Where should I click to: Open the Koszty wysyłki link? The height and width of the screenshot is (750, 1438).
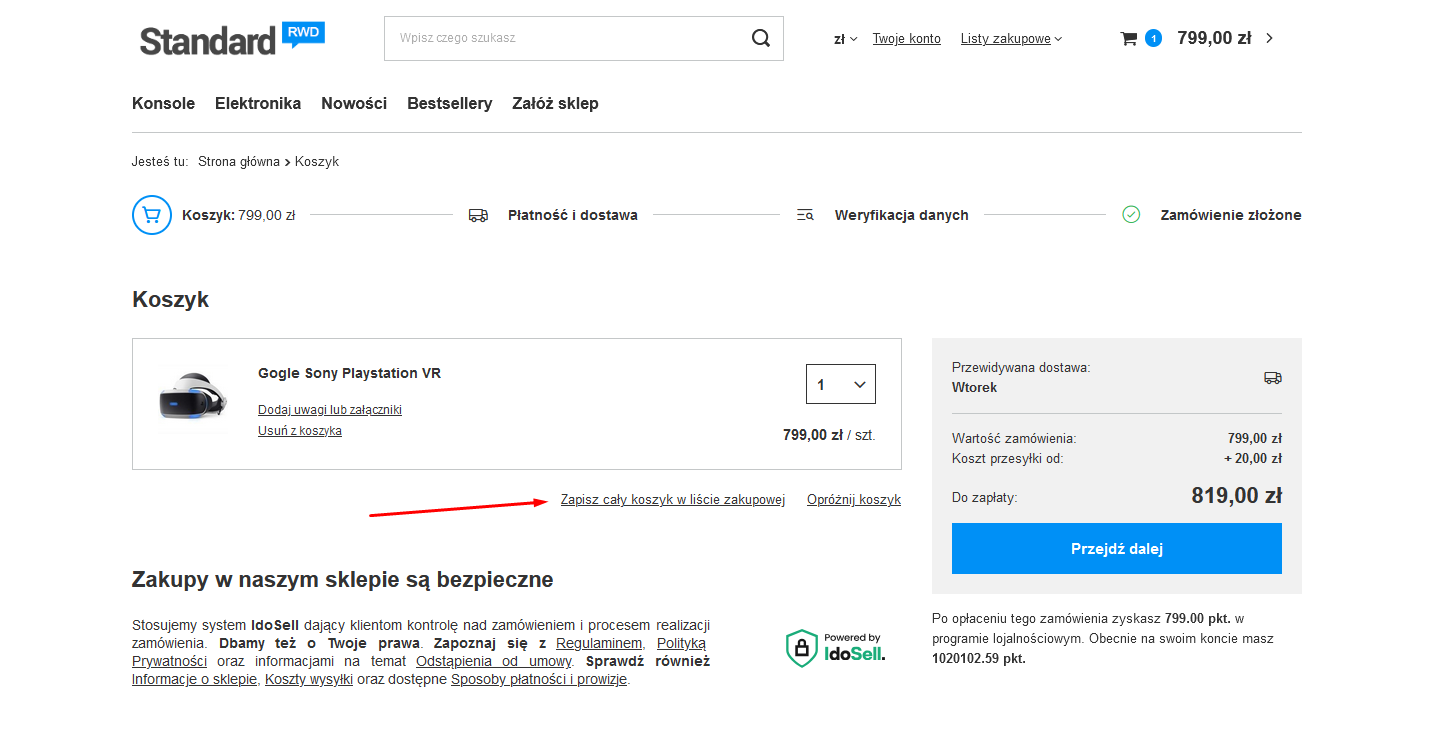click(309, 679)
